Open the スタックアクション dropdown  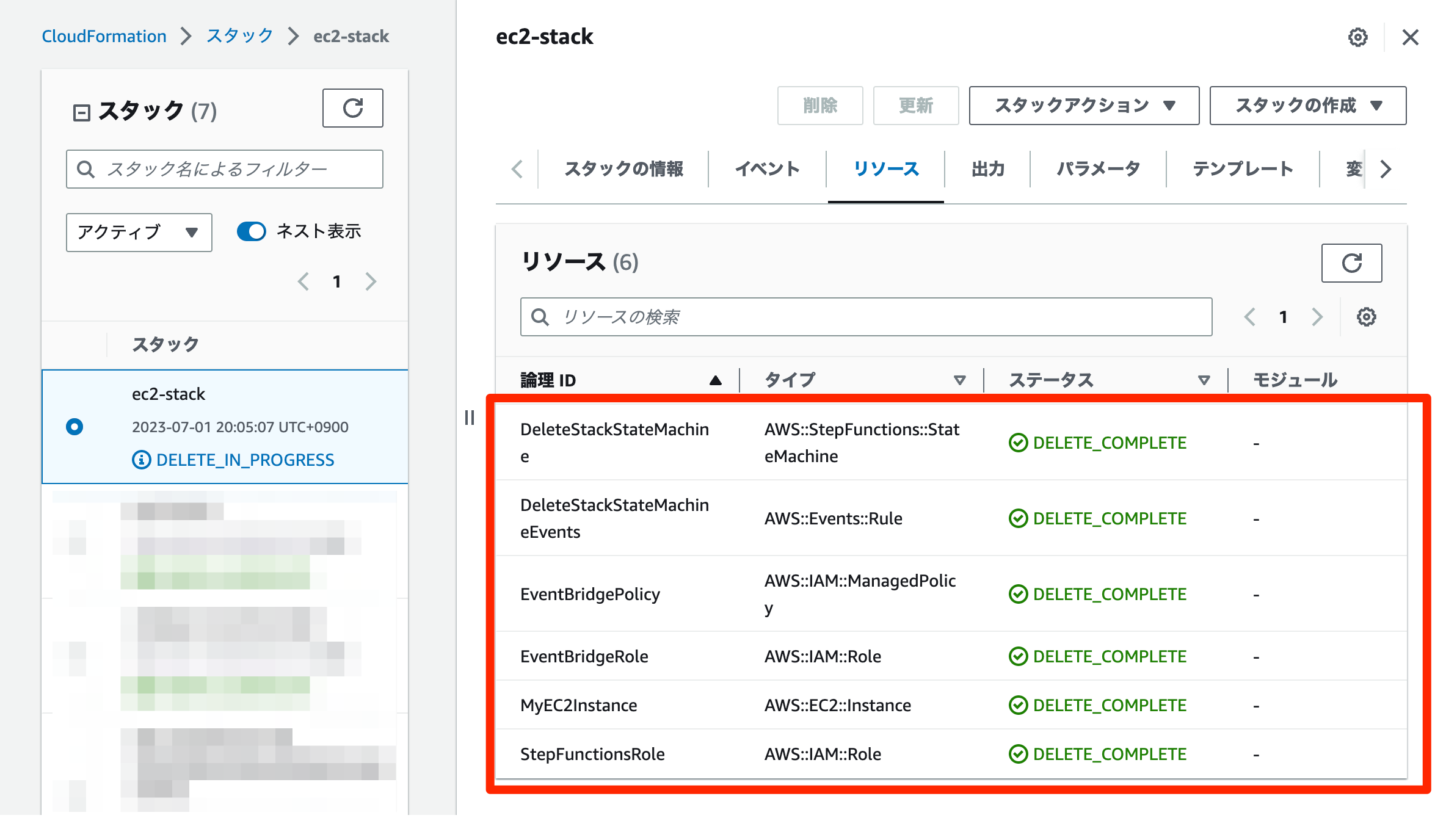[1083, 105]
